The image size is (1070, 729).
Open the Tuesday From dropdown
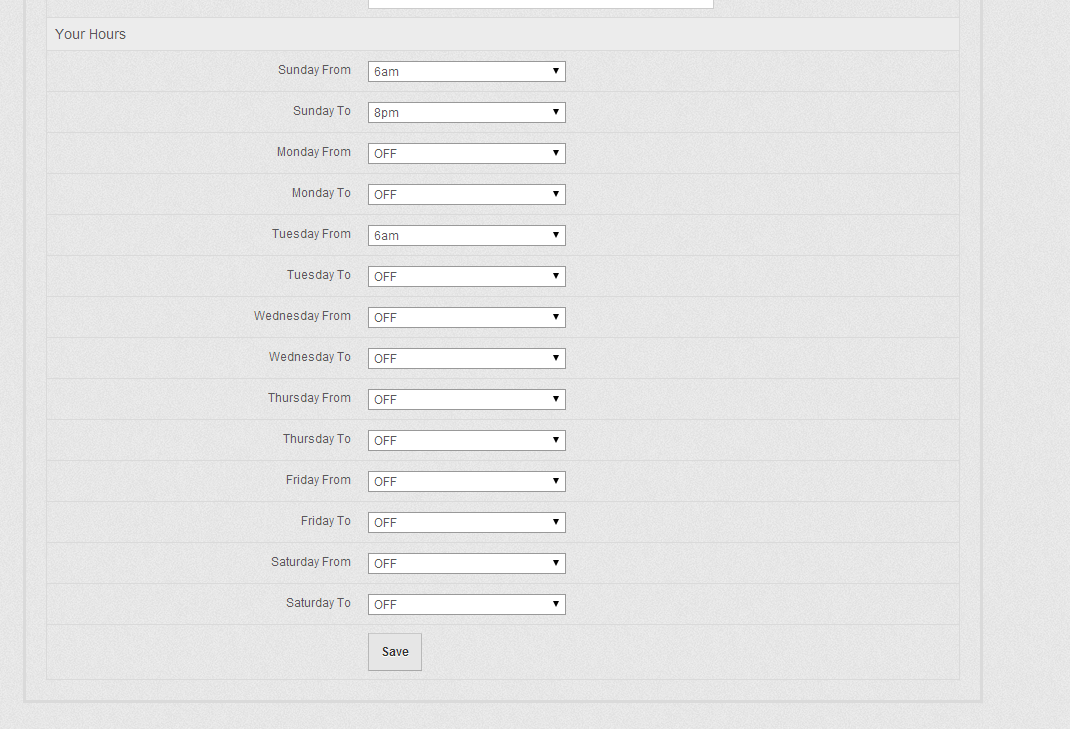[466, 236]
